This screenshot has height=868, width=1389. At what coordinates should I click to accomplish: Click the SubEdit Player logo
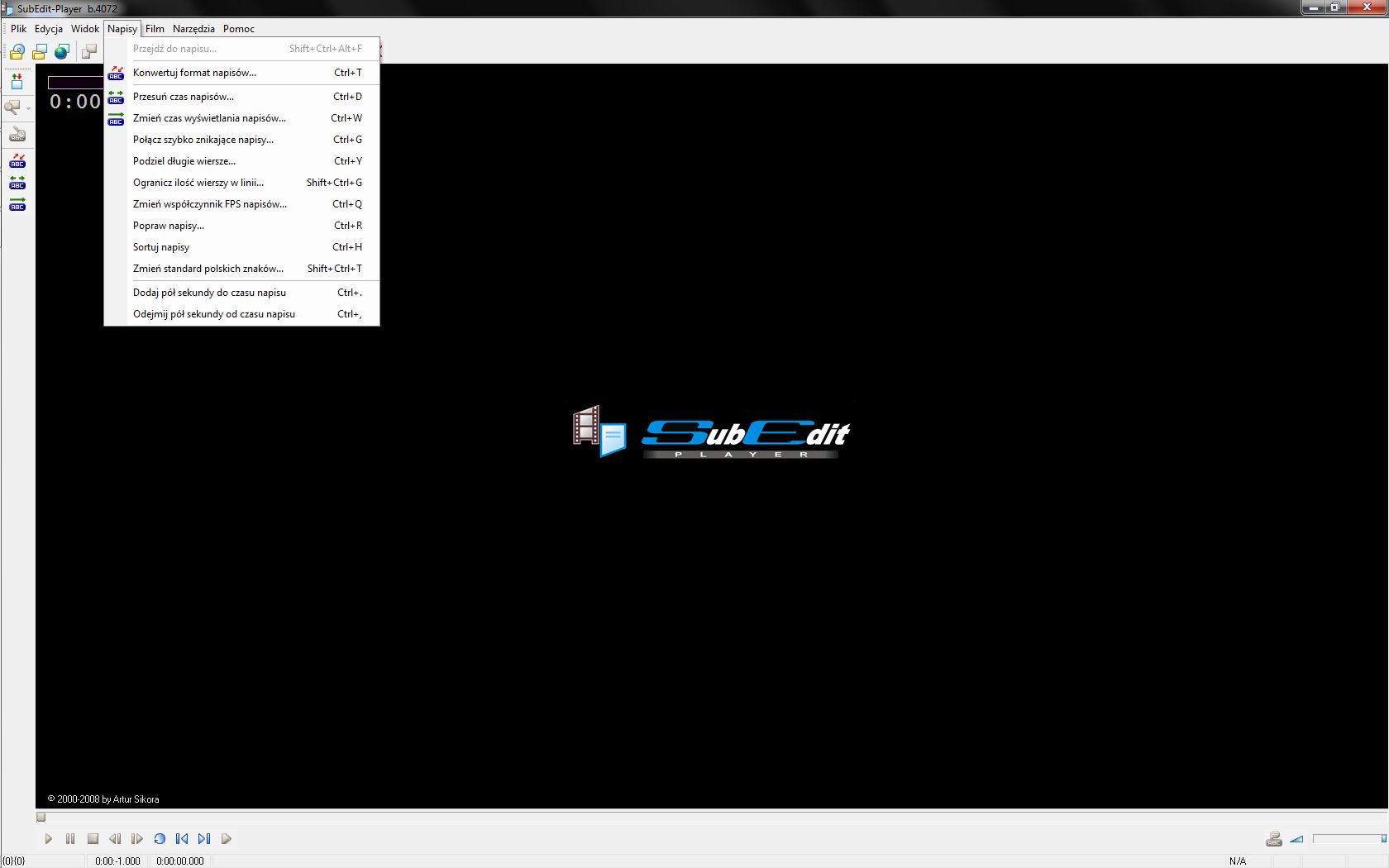click(x=712, y=432)
